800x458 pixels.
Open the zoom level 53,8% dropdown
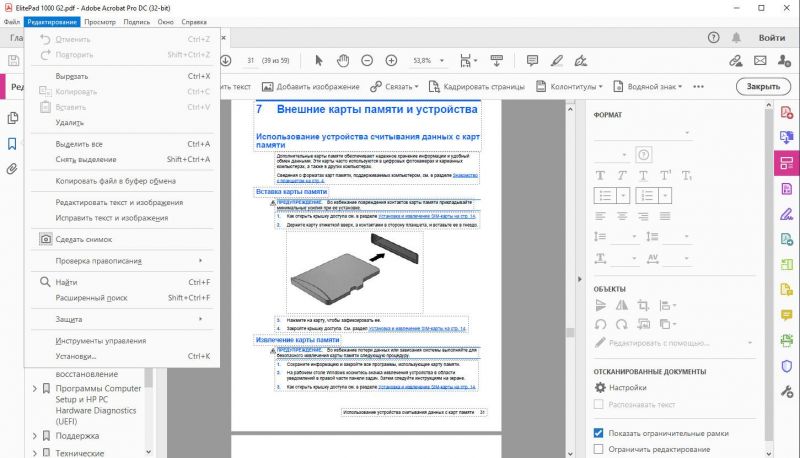pyautogui.click(x=442, y=61)
